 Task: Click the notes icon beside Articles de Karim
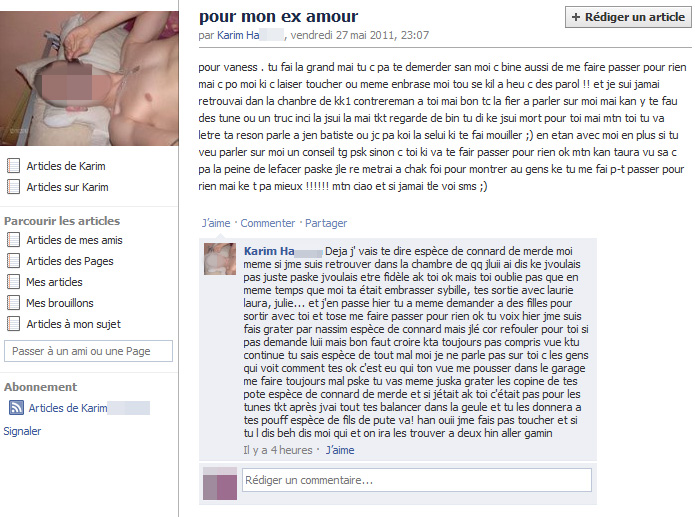tap(13, 166)
